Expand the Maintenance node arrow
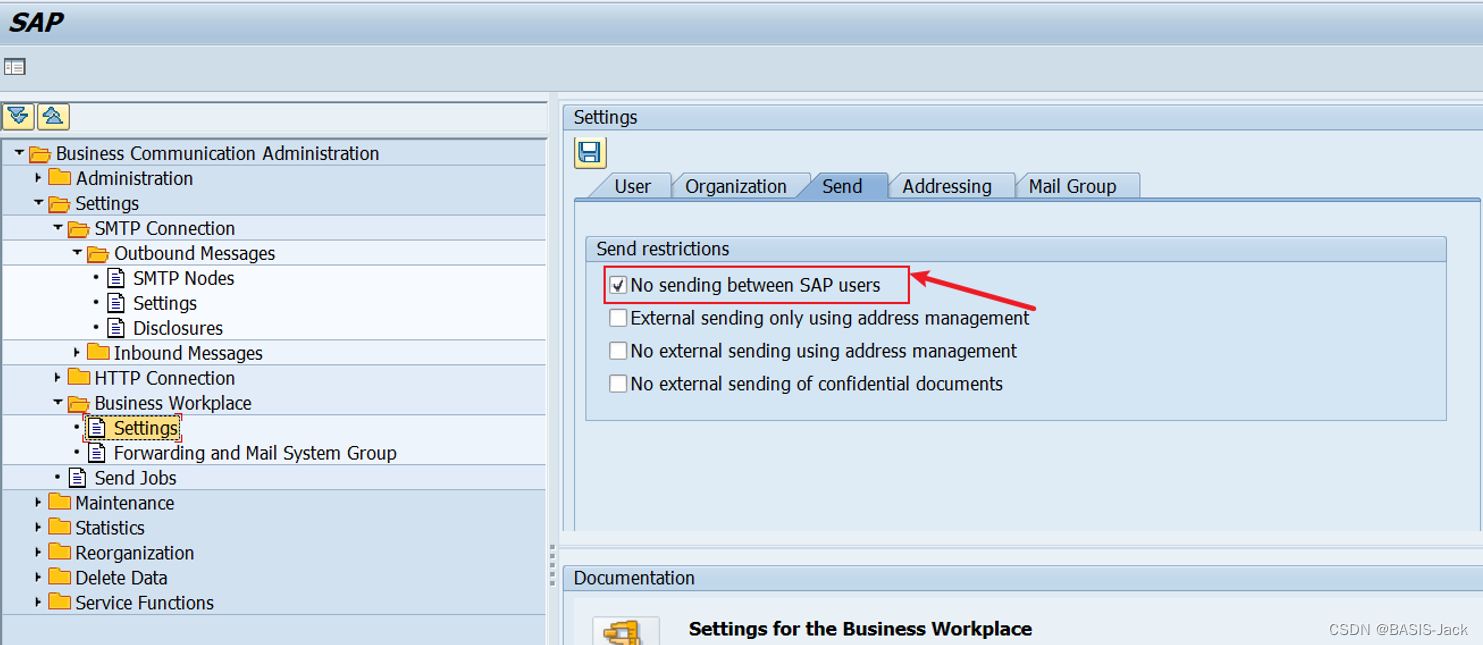1483x645 pixels. [38, 502]
